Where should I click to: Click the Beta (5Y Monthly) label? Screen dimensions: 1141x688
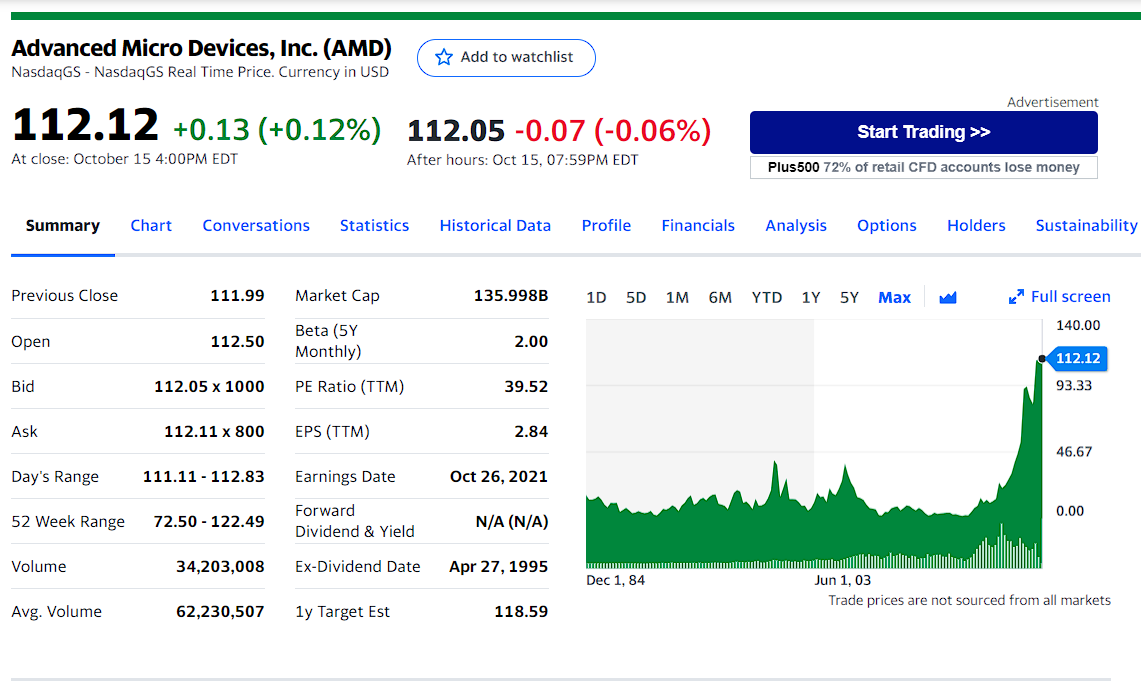coord(328,341)
